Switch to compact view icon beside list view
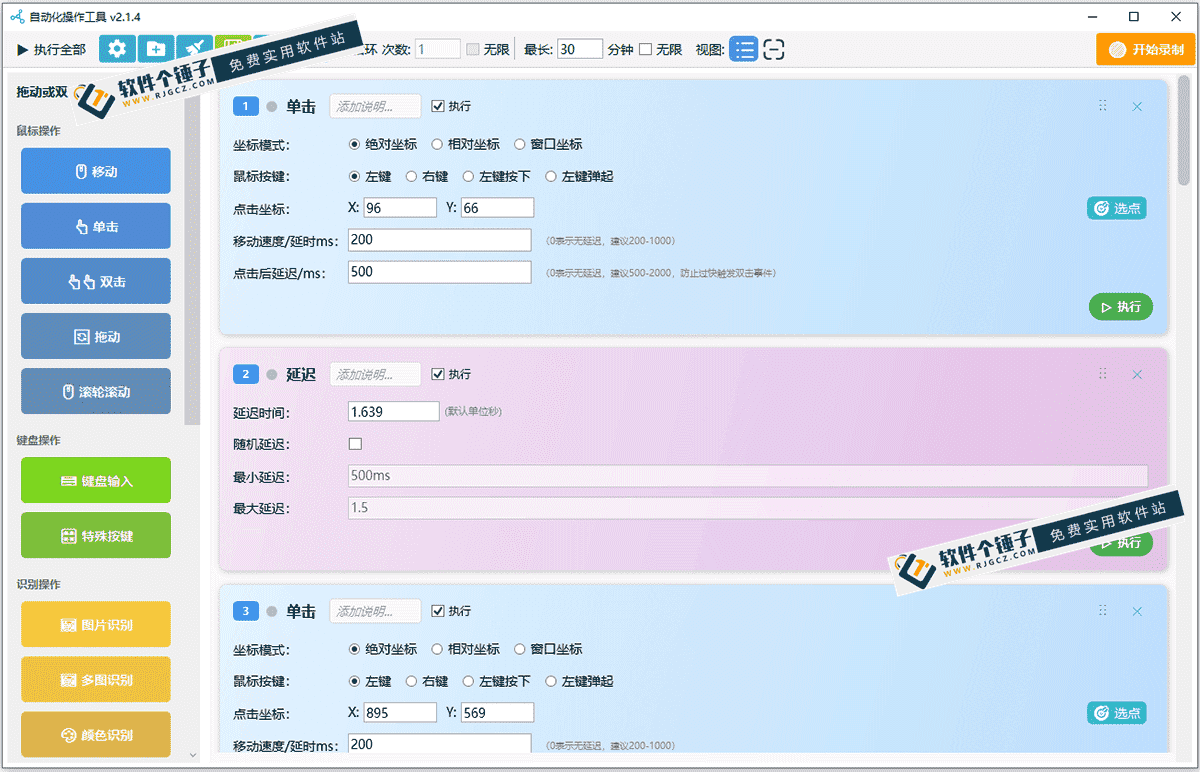 [773, 49]
